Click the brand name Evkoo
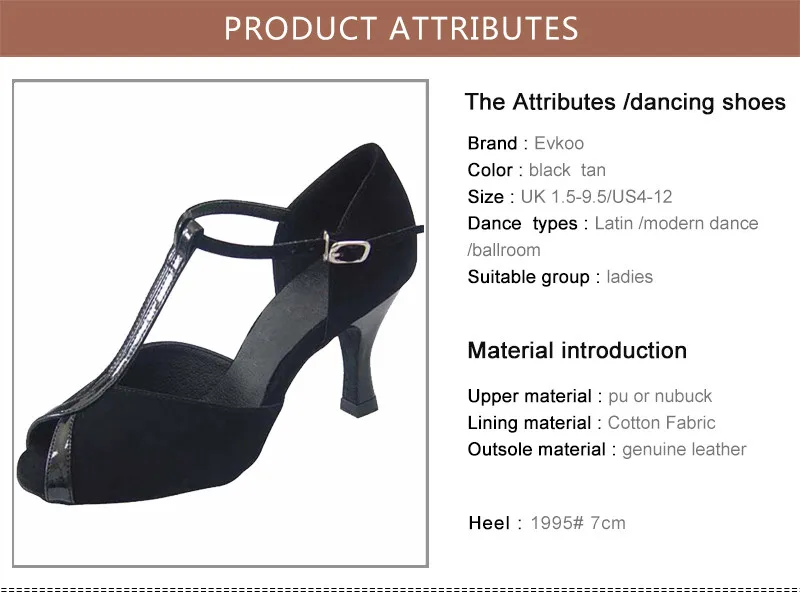 point(559,143)
